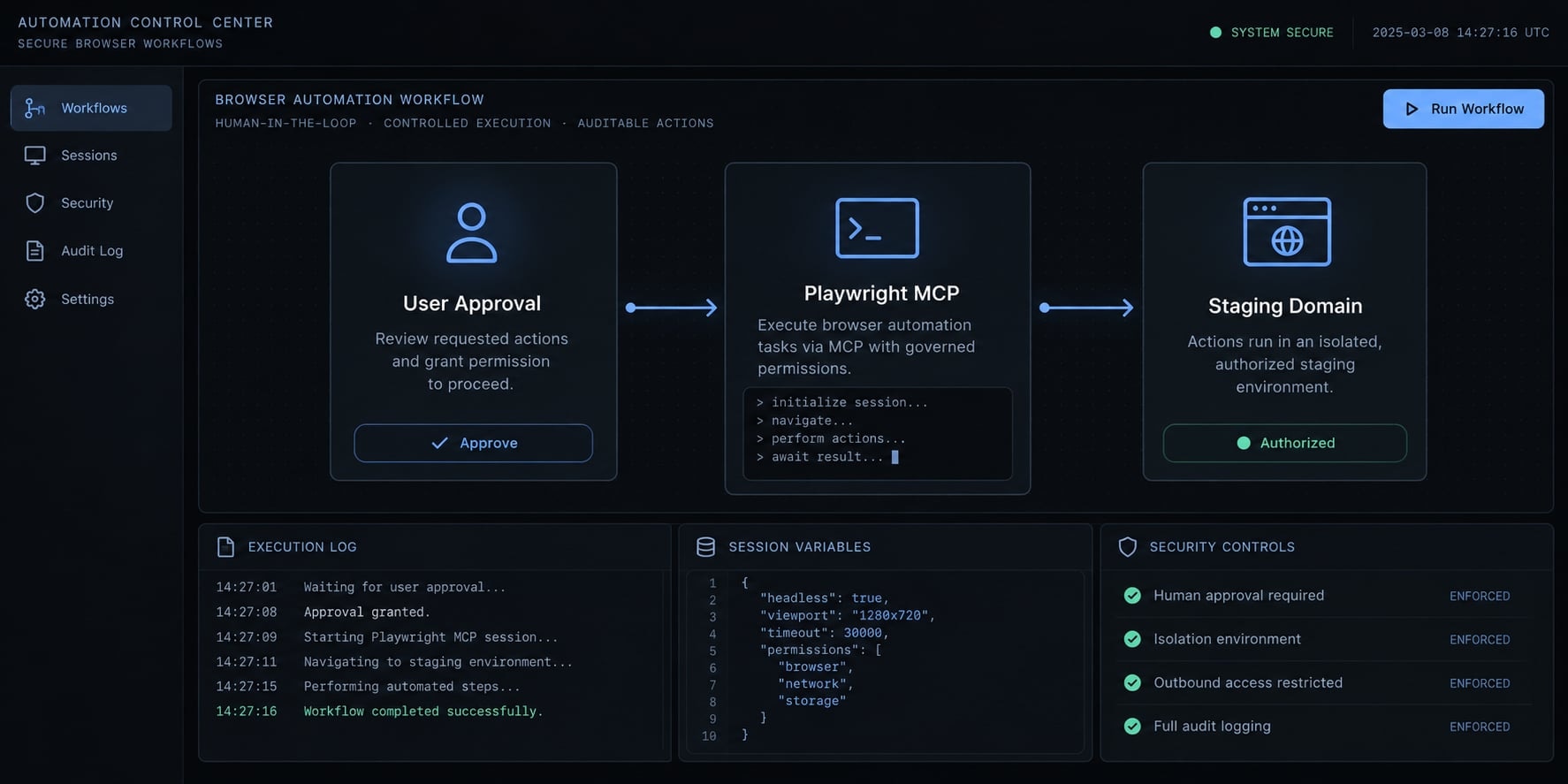Click the play icon in Run Workflow
This screenshot has height=784, width=1568.
click(1412, 109)
